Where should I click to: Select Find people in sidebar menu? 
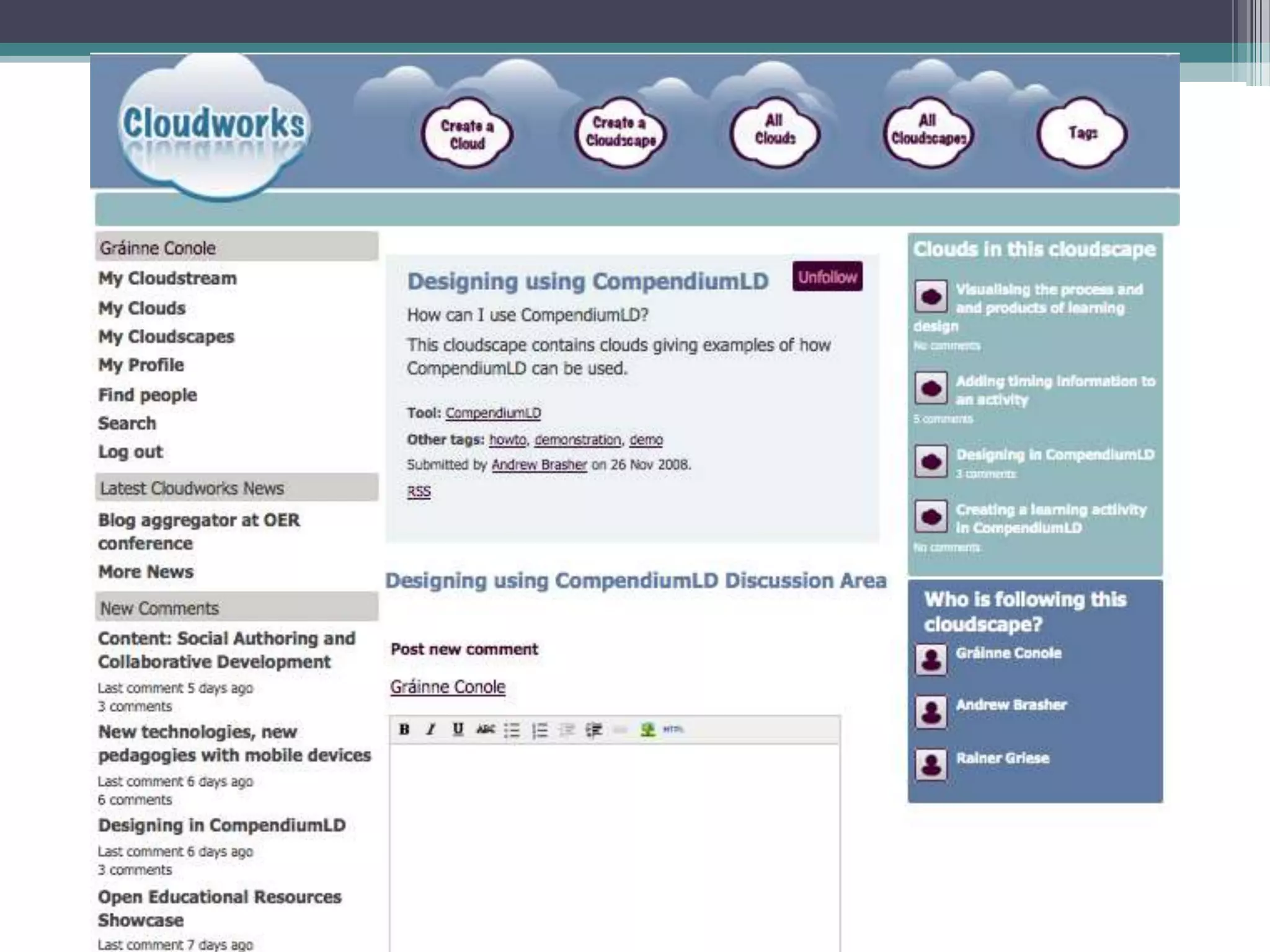pos(148,395)
